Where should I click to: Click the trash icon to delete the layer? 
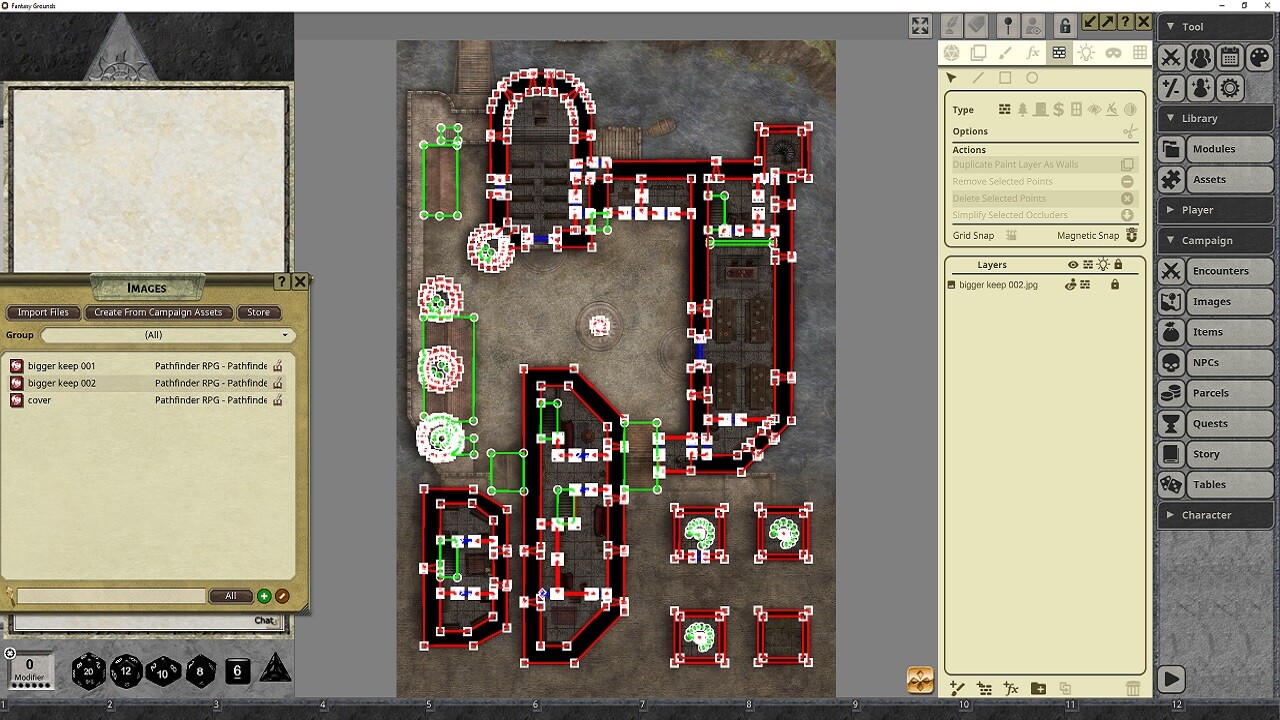pos(1133,688)
